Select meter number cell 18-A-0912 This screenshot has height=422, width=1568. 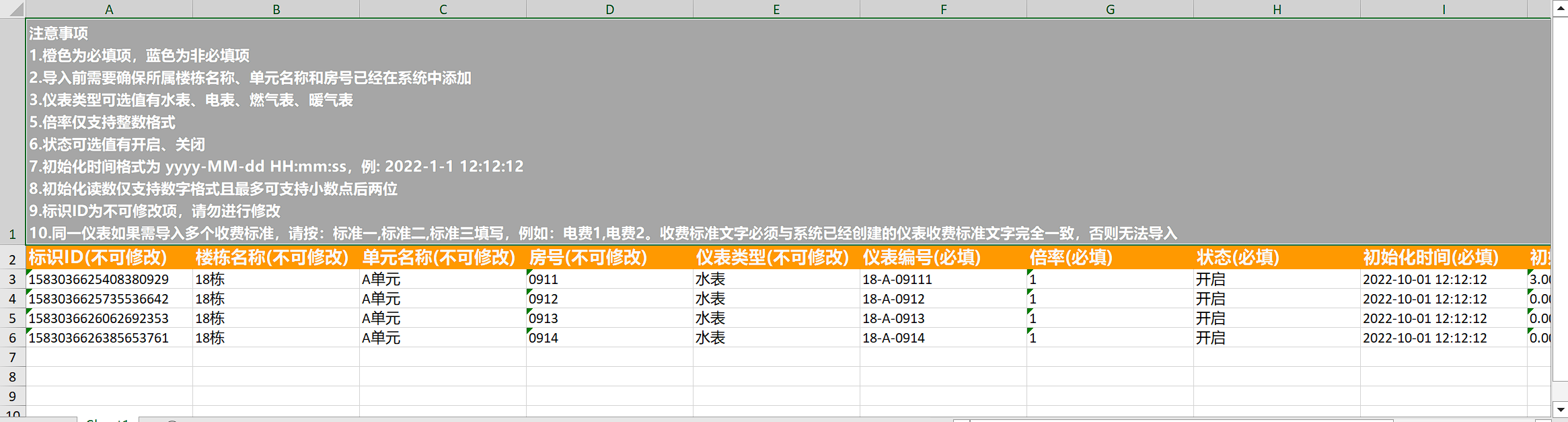coord(943,299)
